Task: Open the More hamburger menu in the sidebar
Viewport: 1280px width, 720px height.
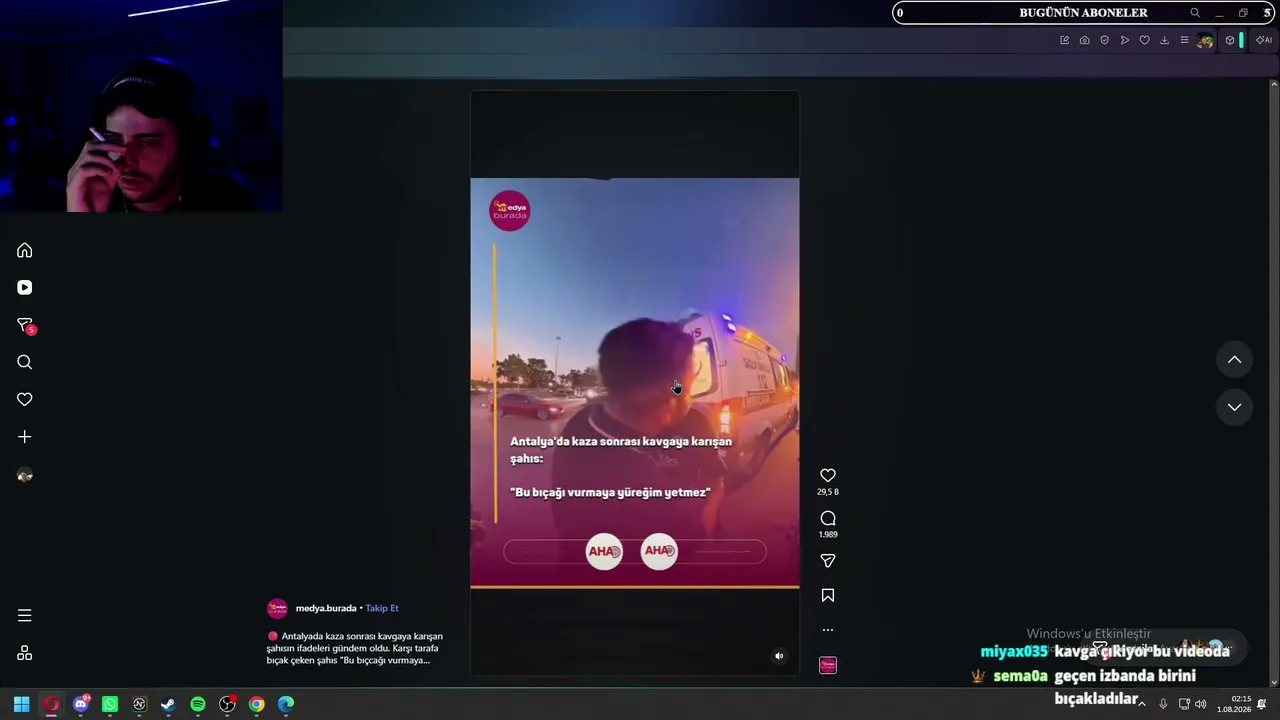Action: pyautogui.click(x=25, y=616)
